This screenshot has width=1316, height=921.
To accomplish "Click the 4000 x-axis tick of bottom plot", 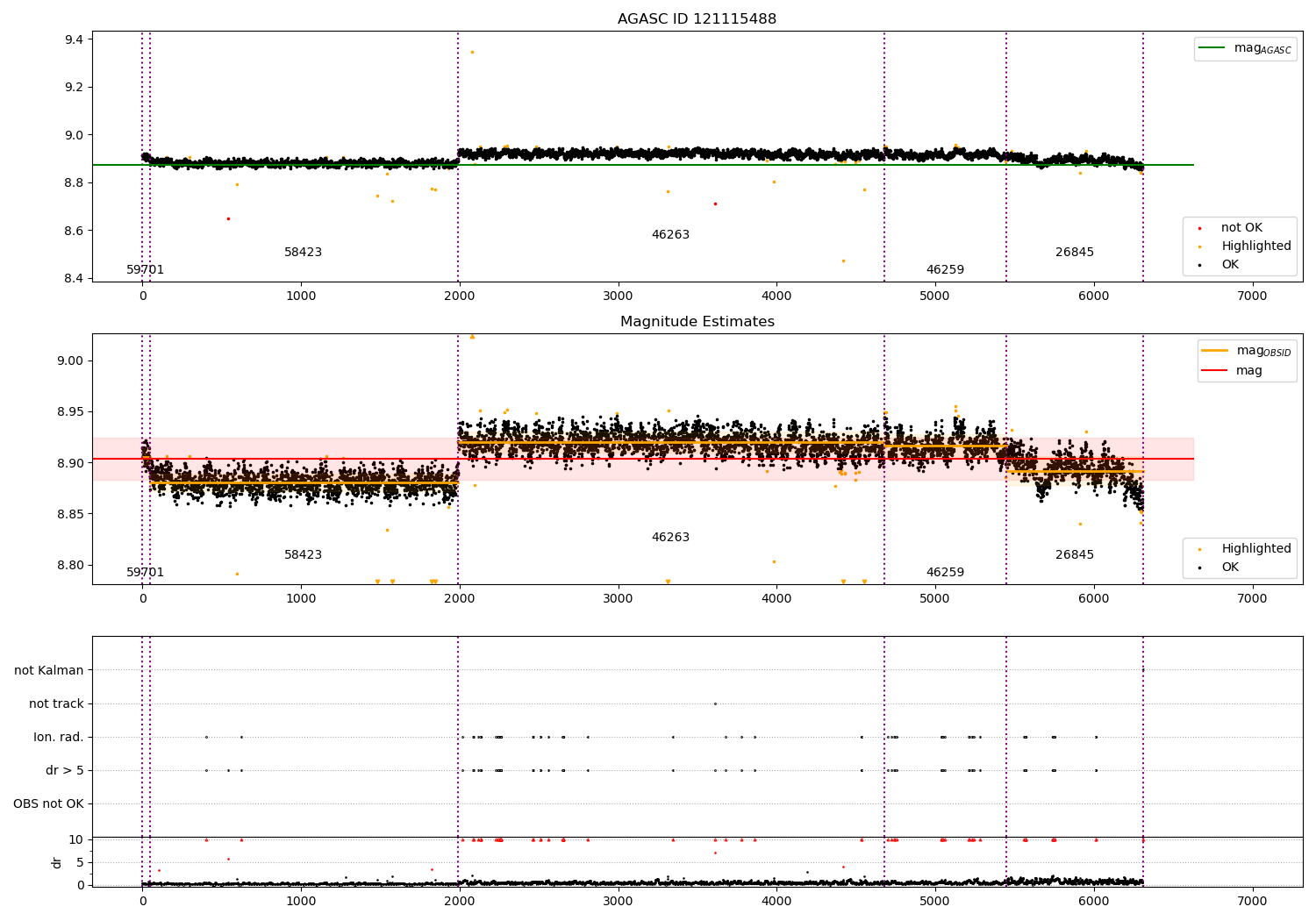I will pyautogui.click(x=776, y=902).
